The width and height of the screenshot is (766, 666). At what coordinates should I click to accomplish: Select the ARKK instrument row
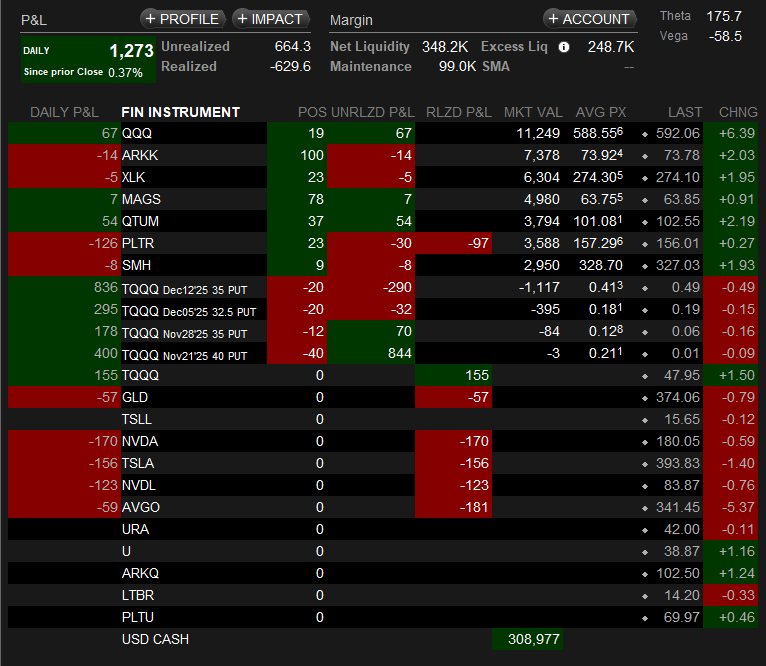click(x=383, y=155)
